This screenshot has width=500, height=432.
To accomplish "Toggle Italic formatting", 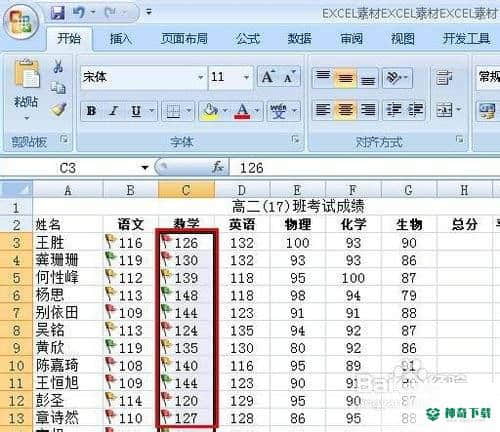I will click(114, 110).
